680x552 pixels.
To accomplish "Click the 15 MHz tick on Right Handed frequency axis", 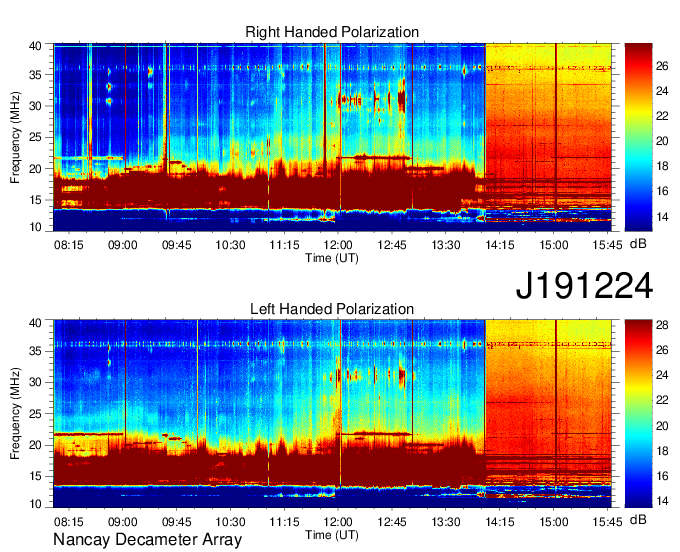I will 35,200.
